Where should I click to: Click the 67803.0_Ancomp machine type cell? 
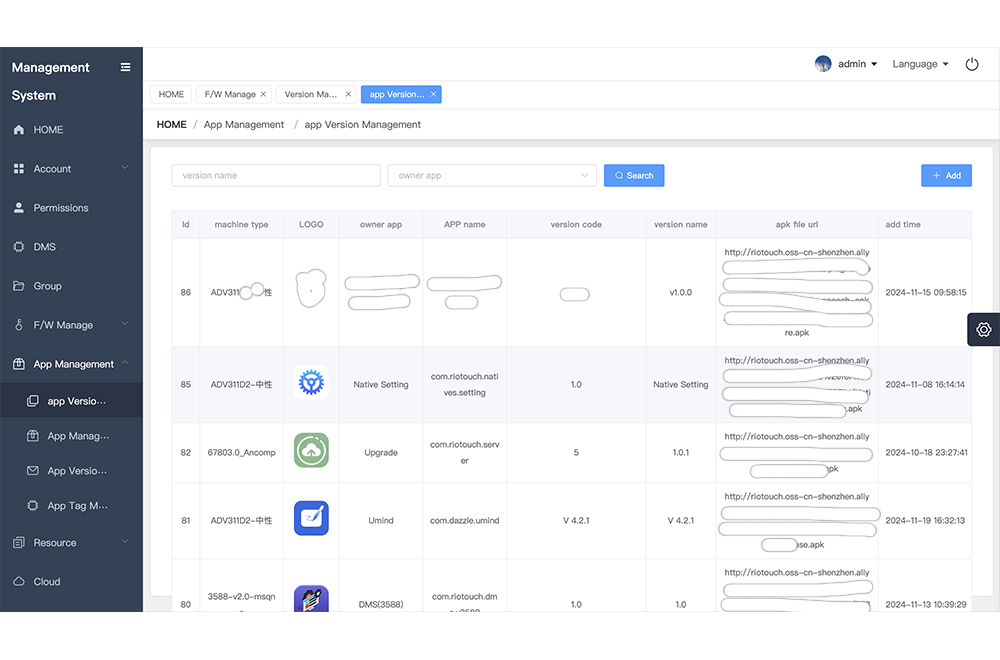[x=241, y=452]
